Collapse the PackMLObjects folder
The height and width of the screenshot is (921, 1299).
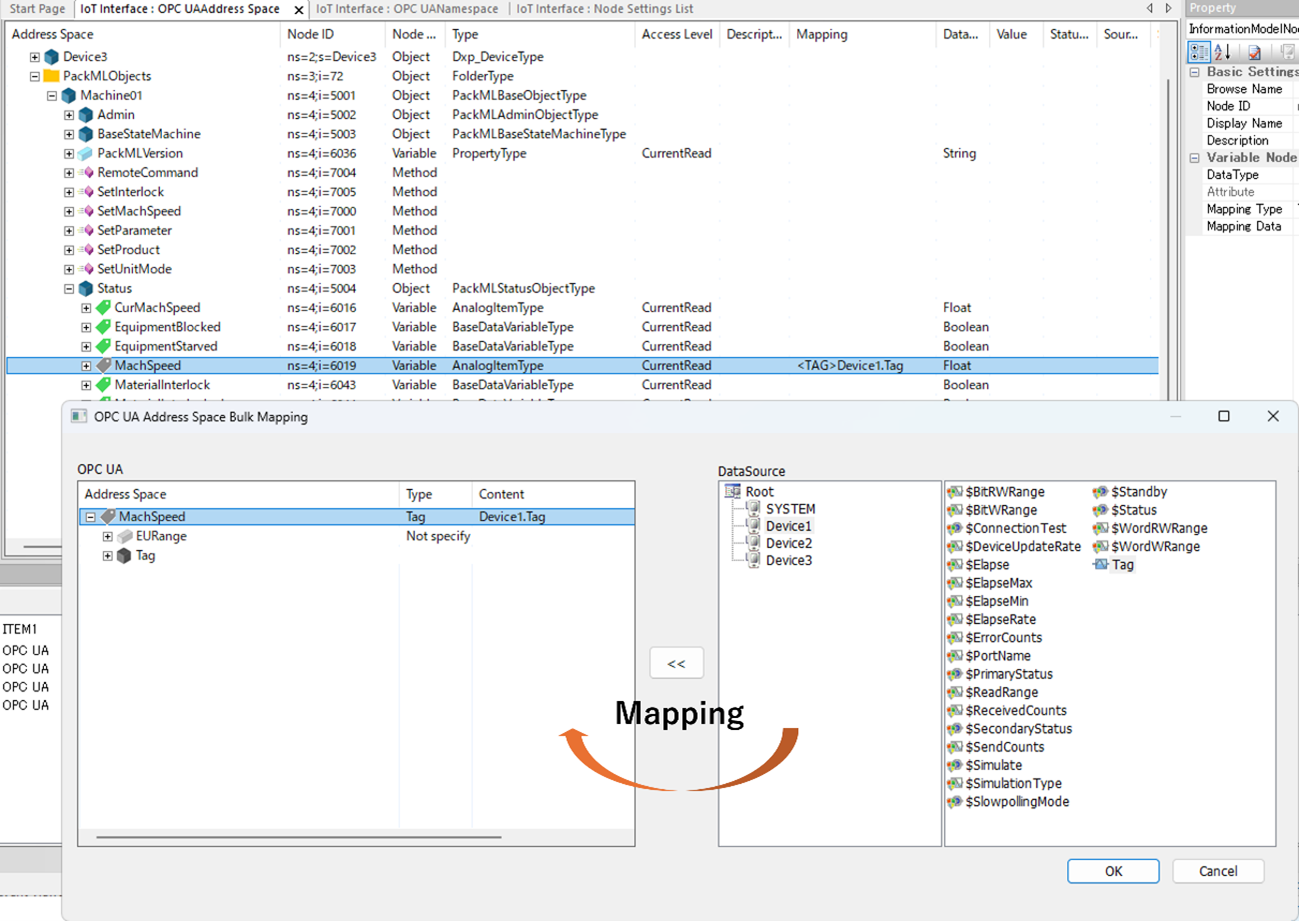coord(35,76)
